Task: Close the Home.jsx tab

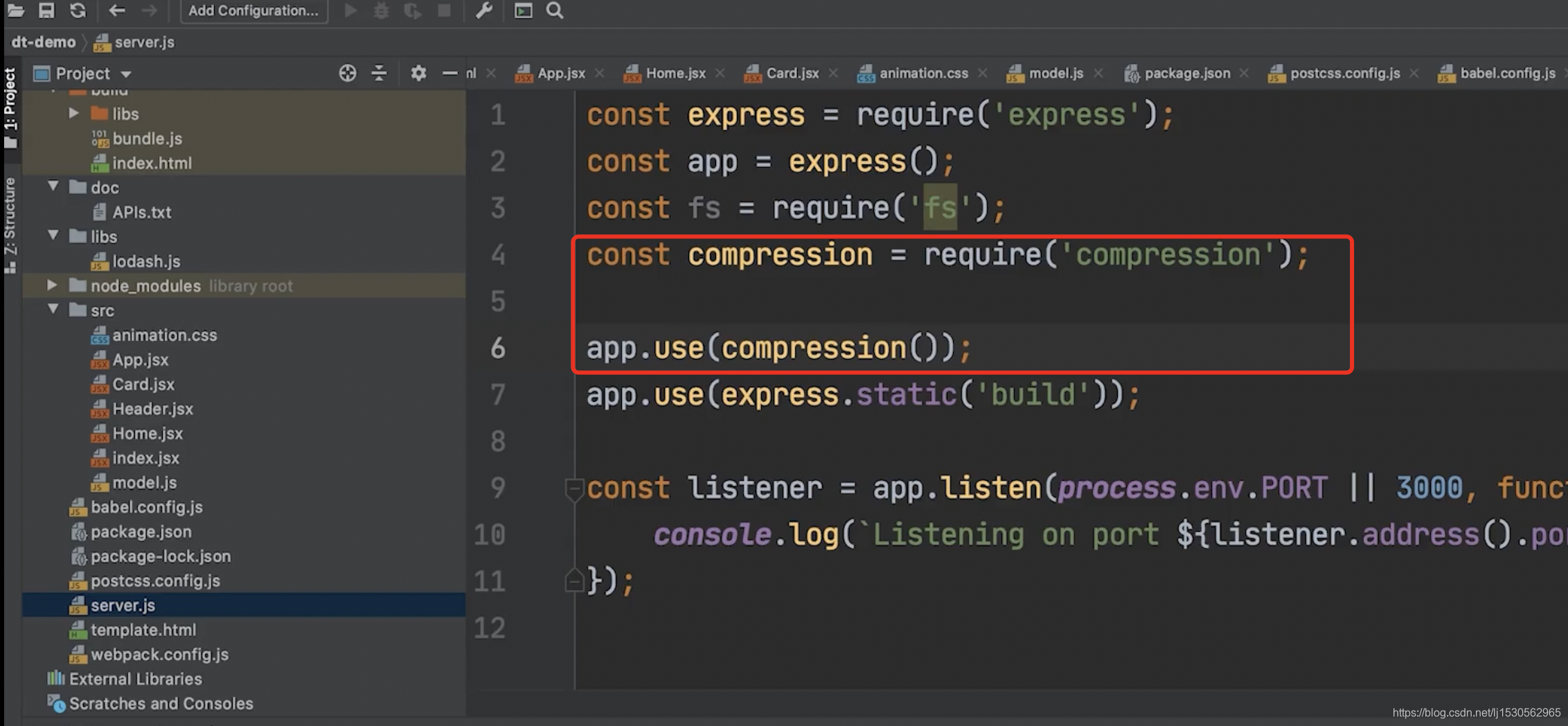Action: (720, 73)
